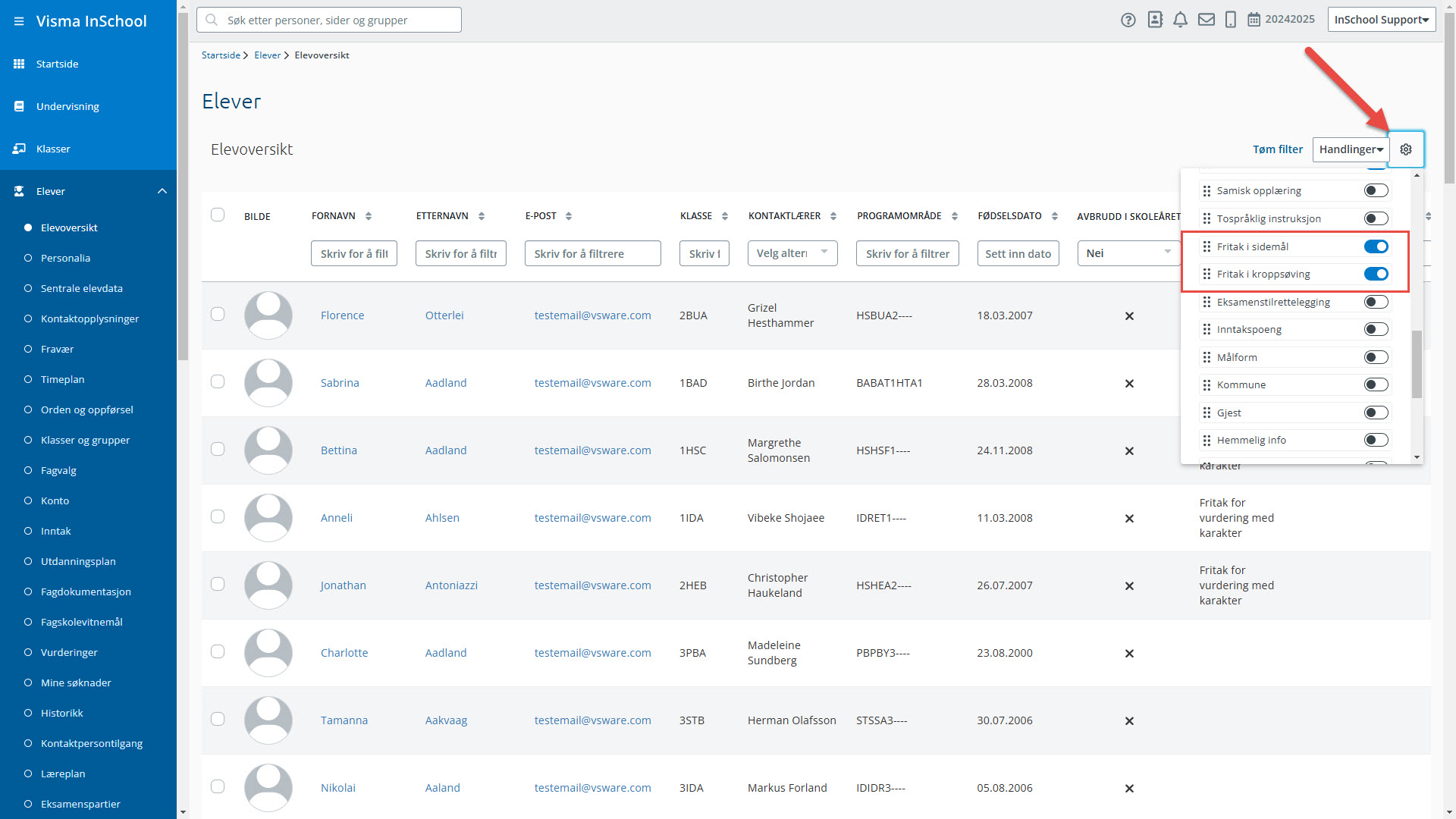Open the column settings gear icon
Viewport: 1456px width, 819px height.
point(1405,149)
